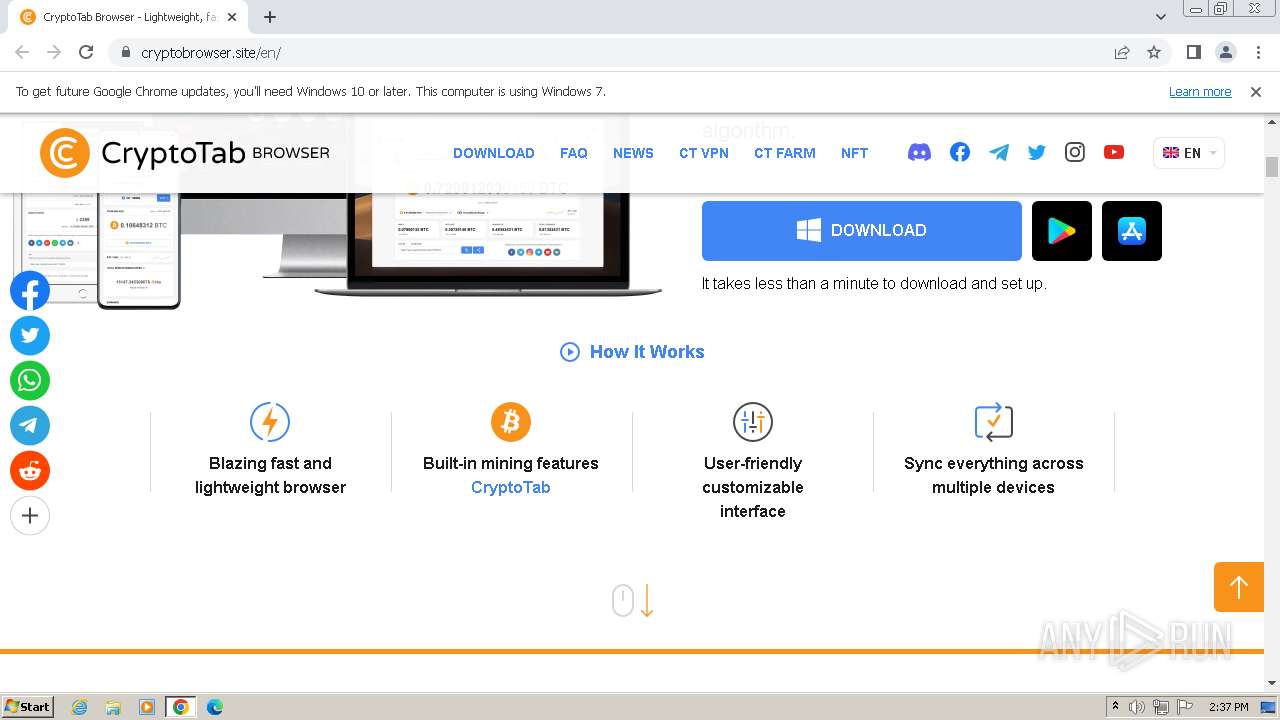The width and height of the screenshot is (1280, 720).
Task: Open the NFT nav menu item
Action: pyautogui.click(x=854, y=153)
